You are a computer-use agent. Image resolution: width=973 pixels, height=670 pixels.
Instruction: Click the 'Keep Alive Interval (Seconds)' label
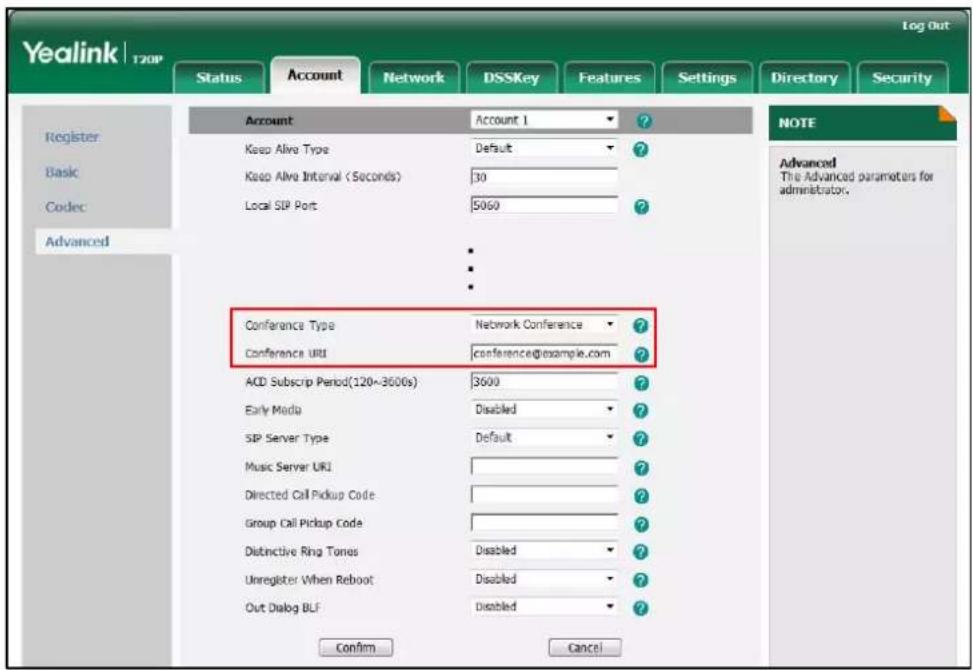(x=323, y=177)
